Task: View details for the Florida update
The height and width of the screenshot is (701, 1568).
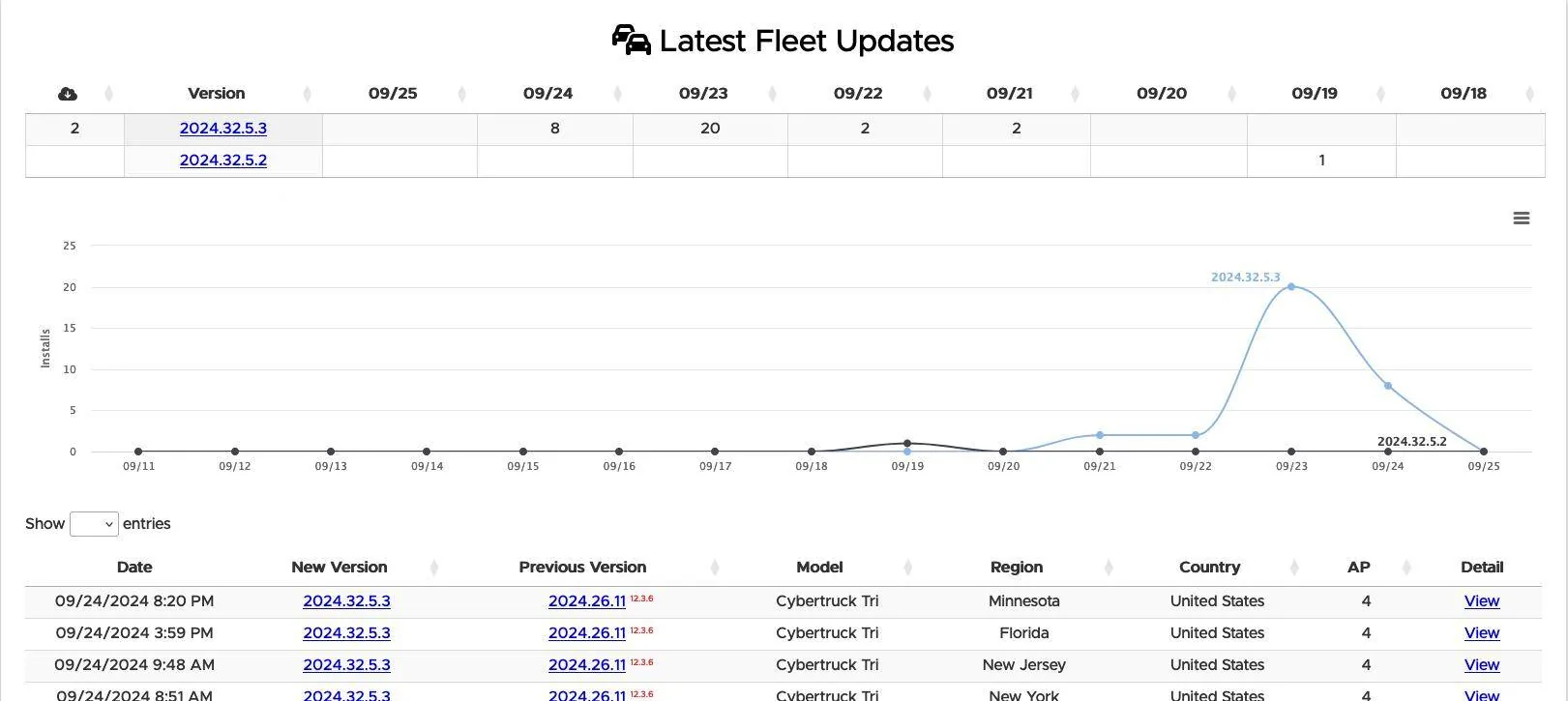Action: coord(1482,633)
